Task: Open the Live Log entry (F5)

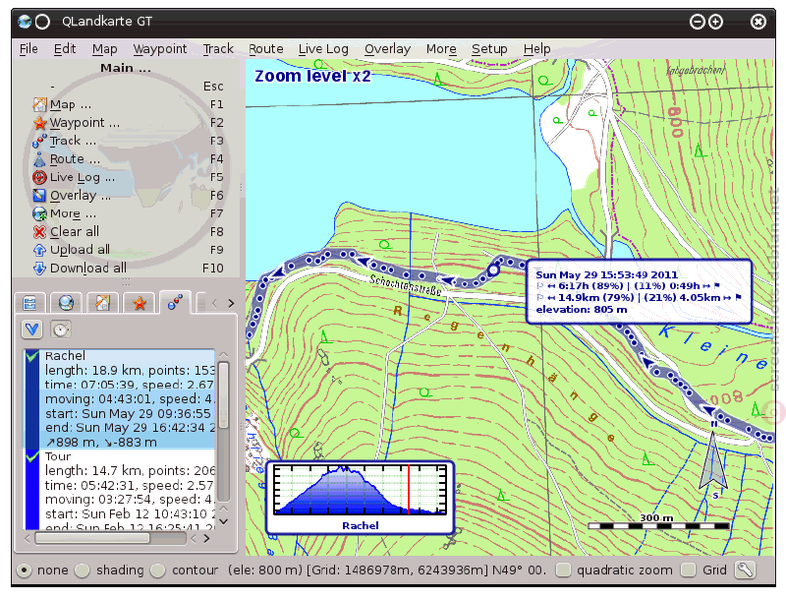Action: point(128,177)
